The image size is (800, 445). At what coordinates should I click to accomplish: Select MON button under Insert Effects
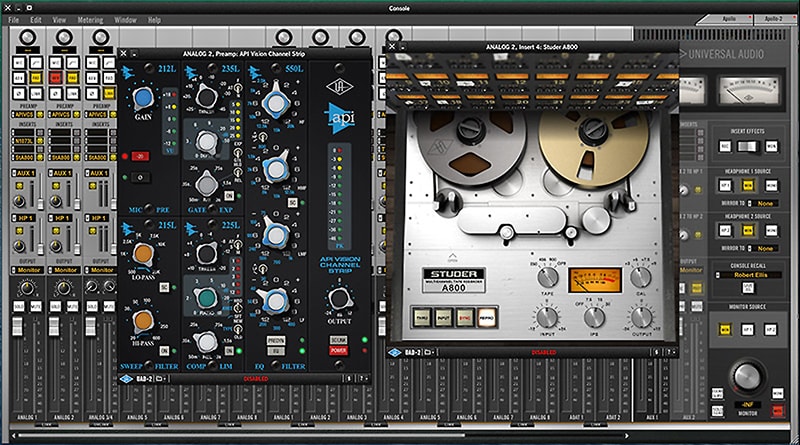click(x=771, y=146)
